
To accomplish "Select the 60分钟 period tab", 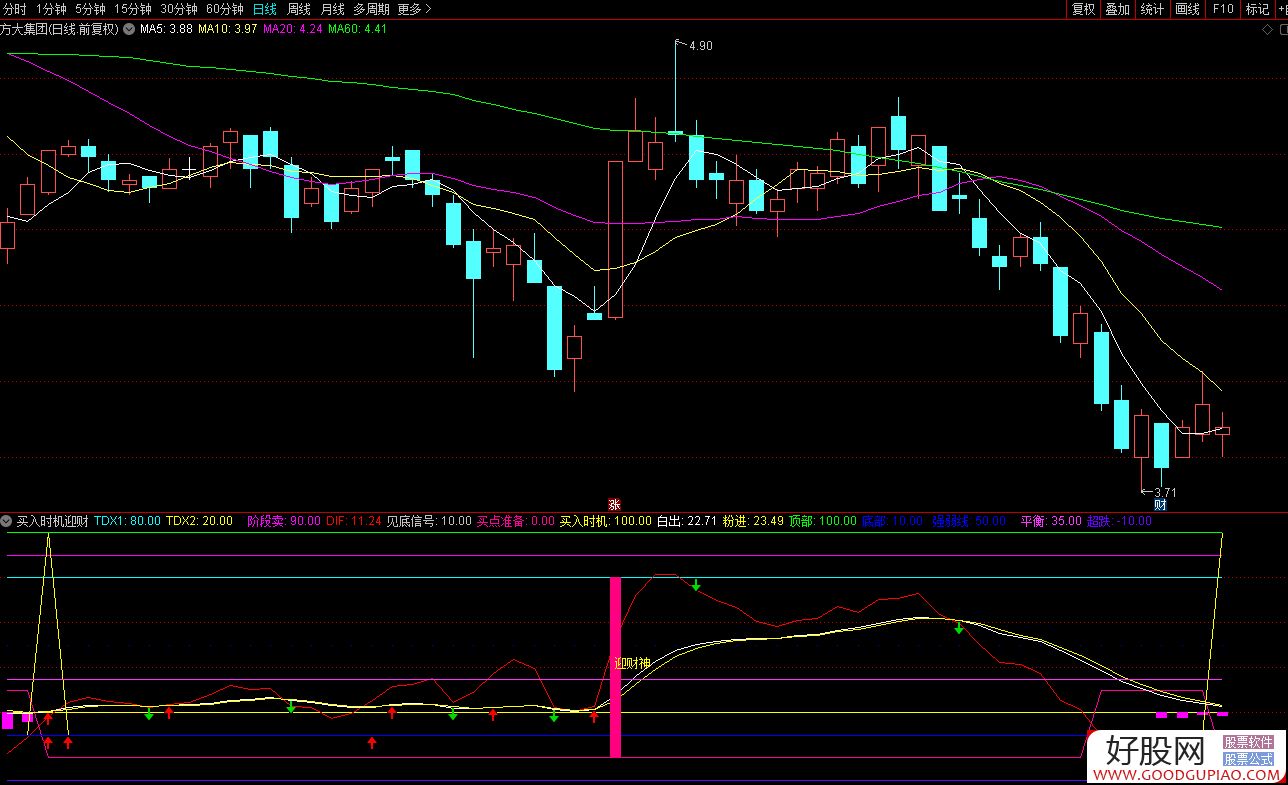I will tap(225, 9).
